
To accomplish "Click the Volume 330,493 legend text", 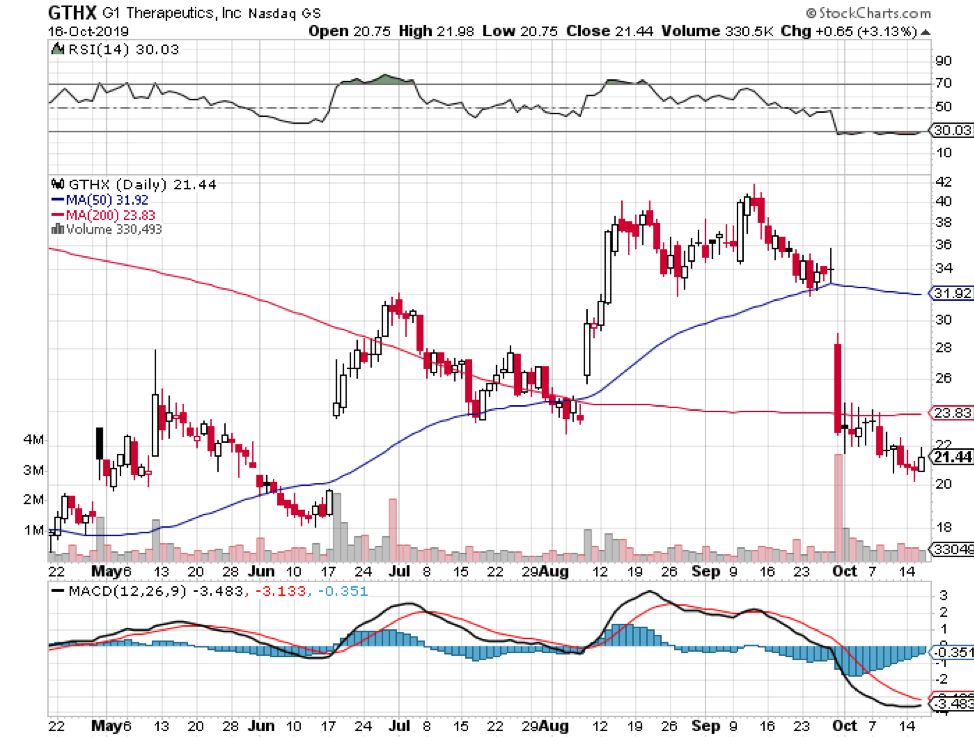I will 114,229.
